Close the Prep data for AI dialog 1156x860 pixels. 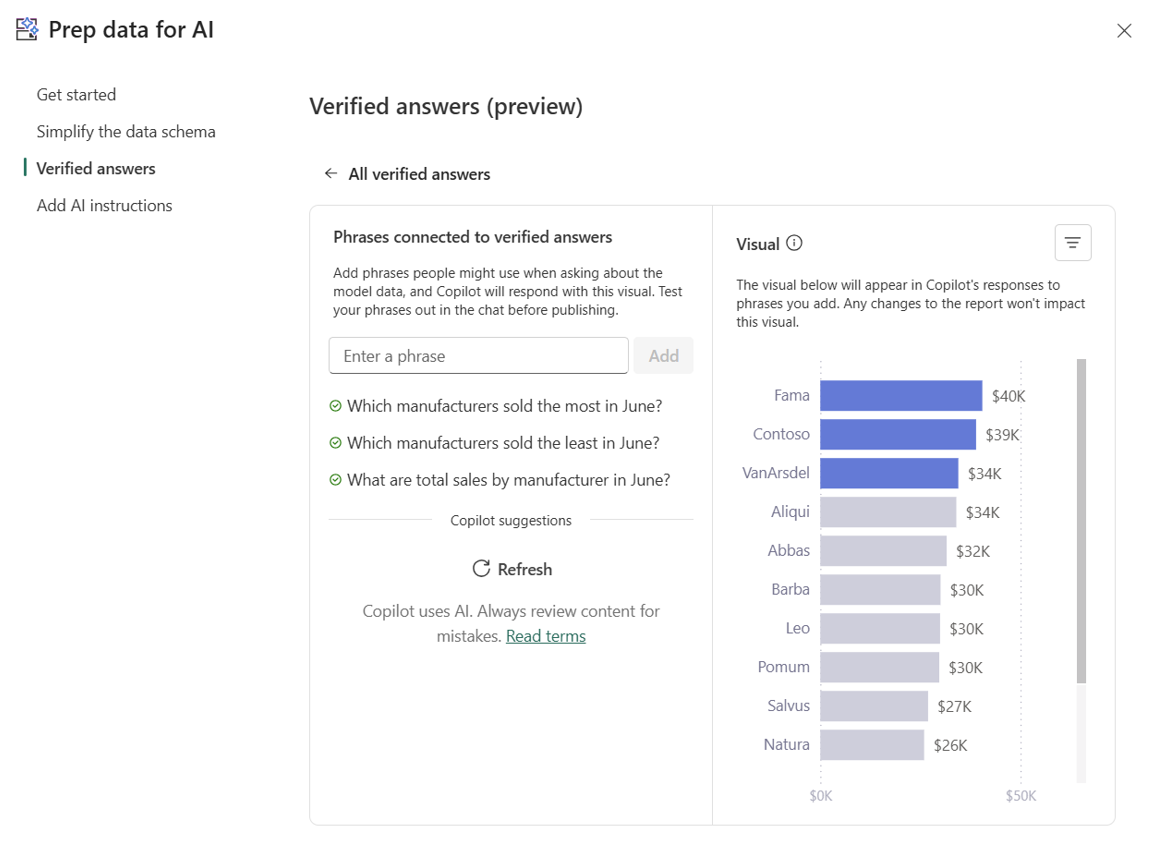1124,31
